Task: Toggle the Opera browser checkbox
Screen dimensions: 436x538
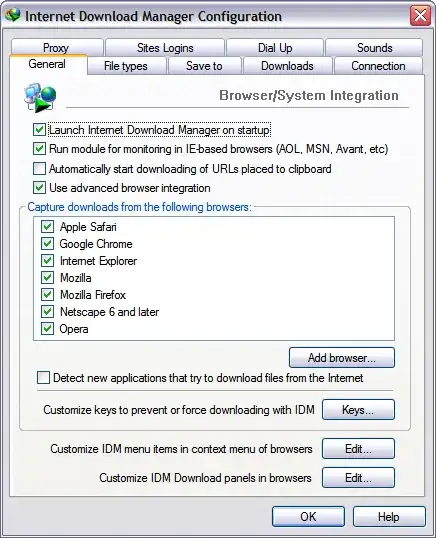Action: (47, 328)
